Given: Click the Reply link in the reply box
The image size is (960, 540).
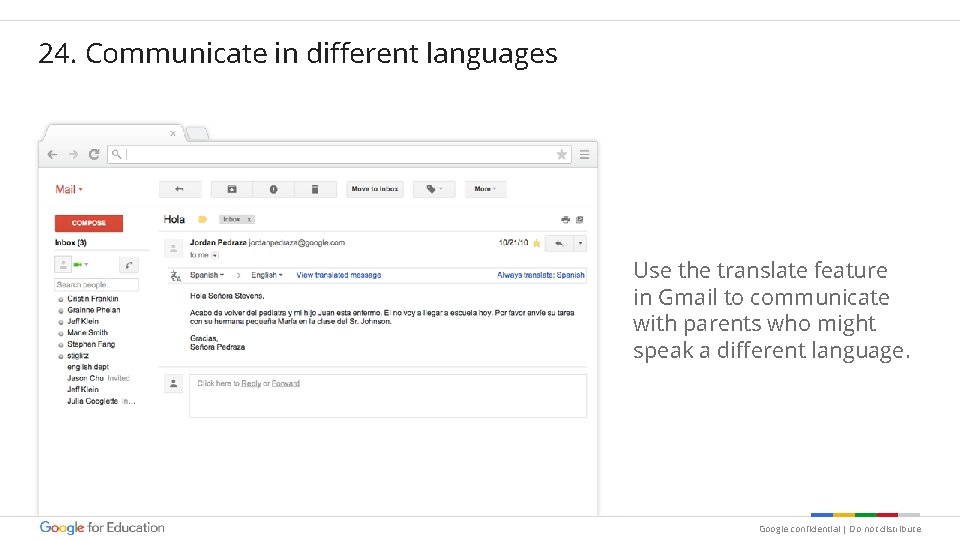Looking at the screenshot, I should click(x=251, y=383).
